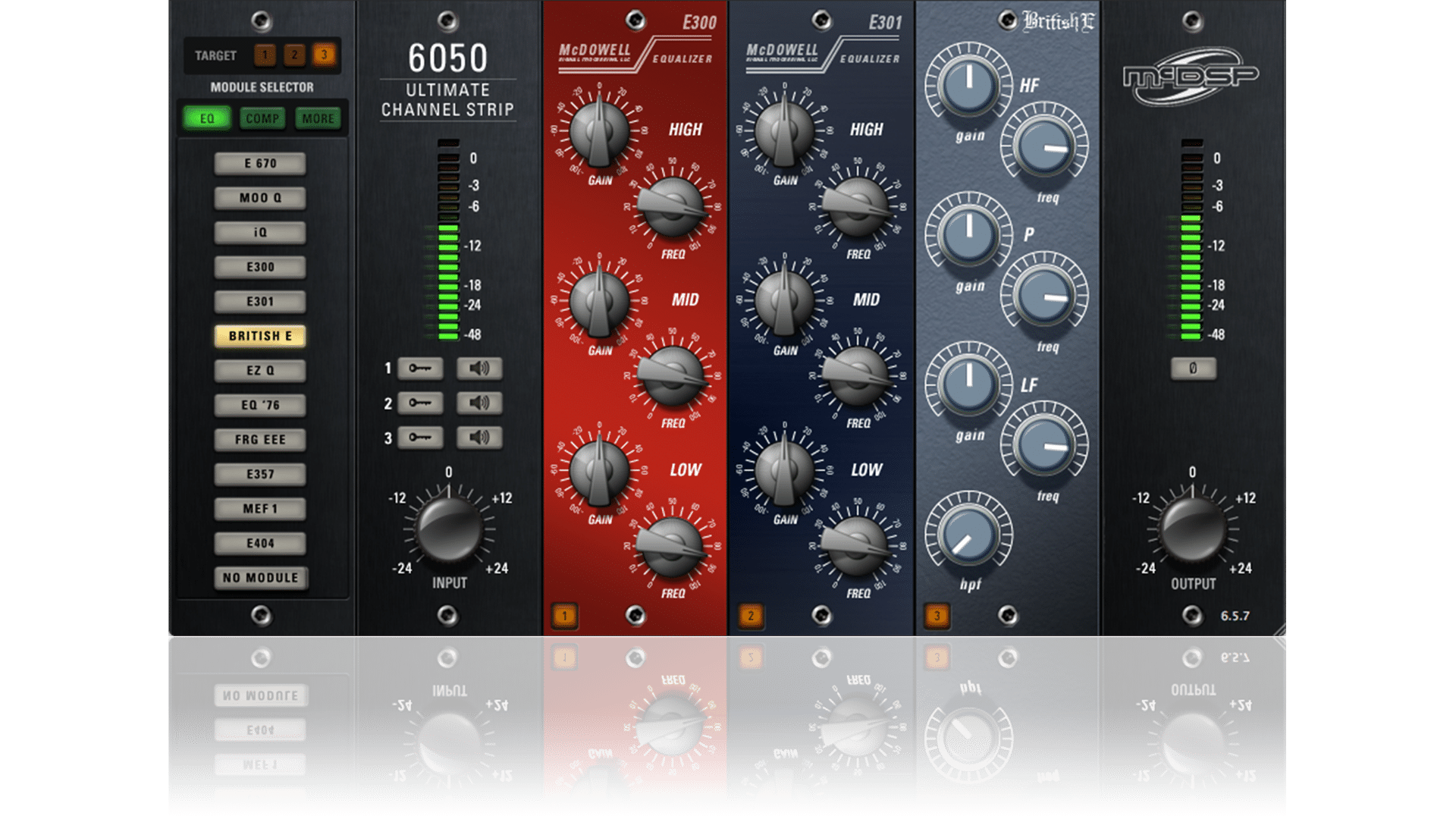The height and width of the screenshot is (819, 1456).
Task: Click the British E P freq knob
Action: tap(1044, 296)
